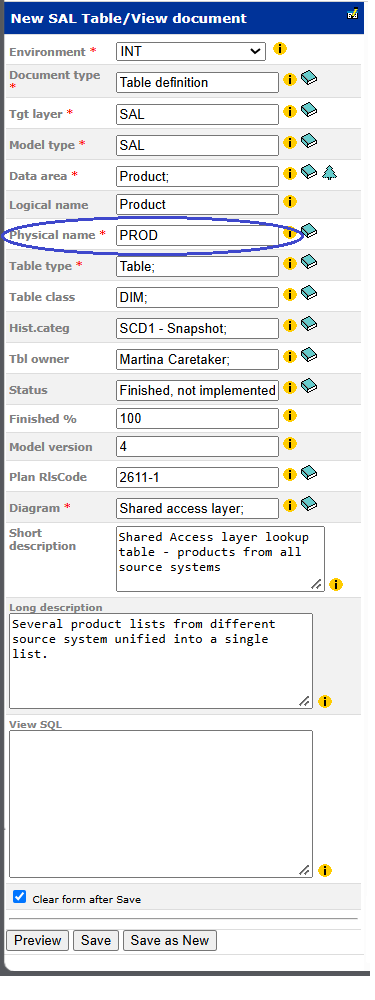375x1000 pixels.
Task: Click the Save as New button
Action: pos(170,941)
